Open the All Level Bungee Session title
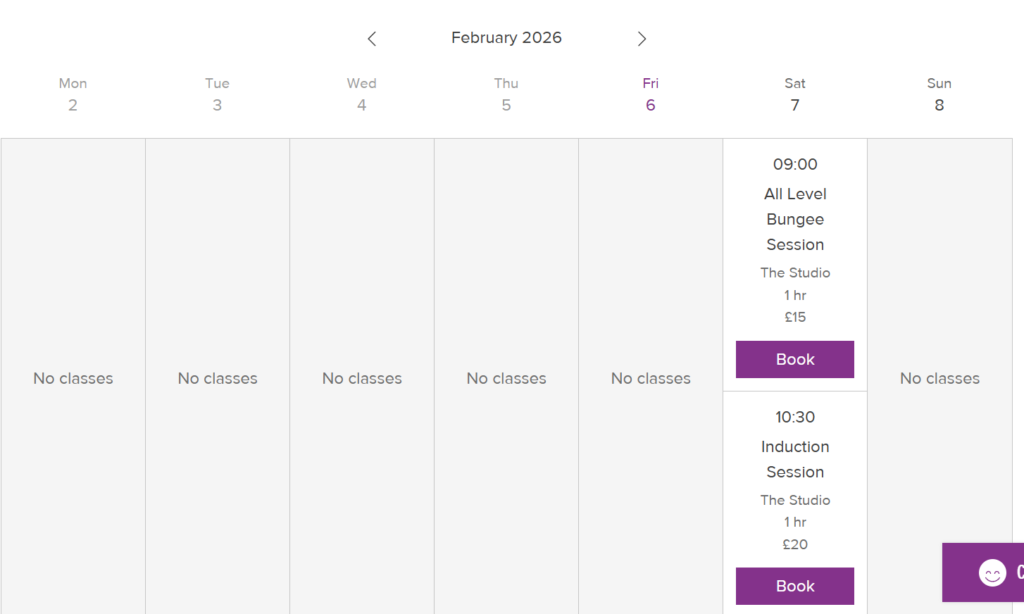The image size is (1024, 614). click(795, 219)
